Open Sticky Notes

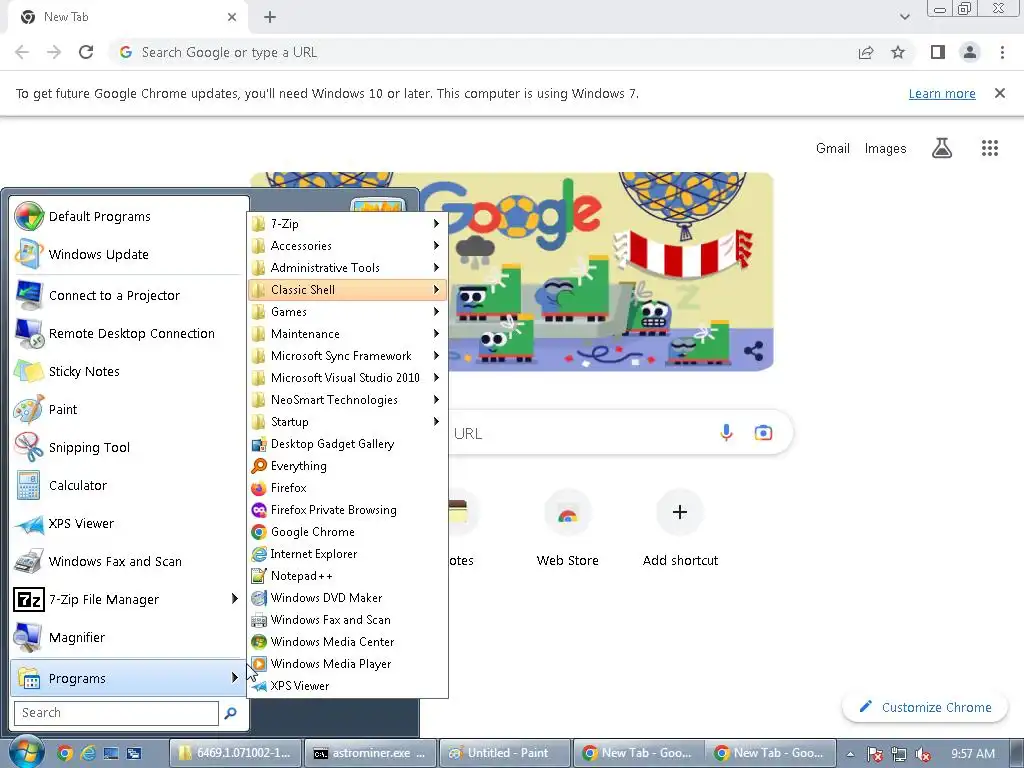tap(129, 371)
